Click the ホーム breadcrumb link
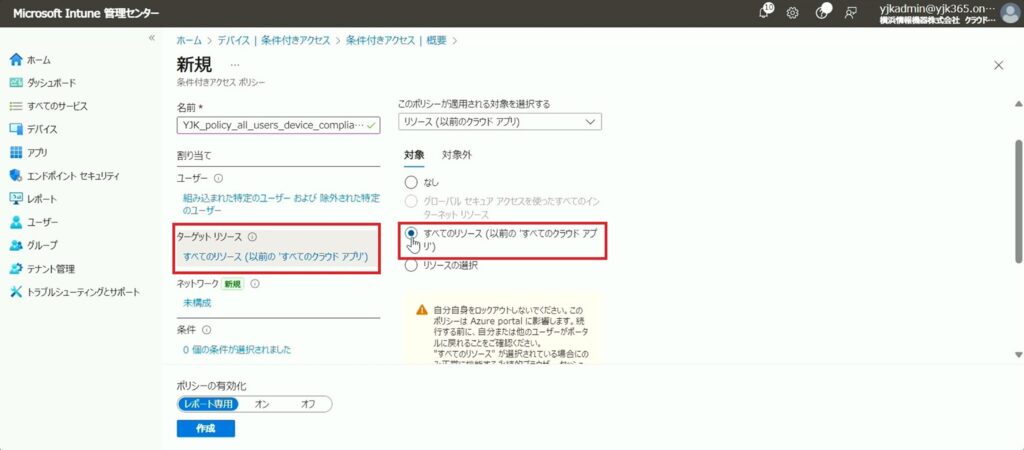The width and height of the screenshot is (1024, 450). 189,40
